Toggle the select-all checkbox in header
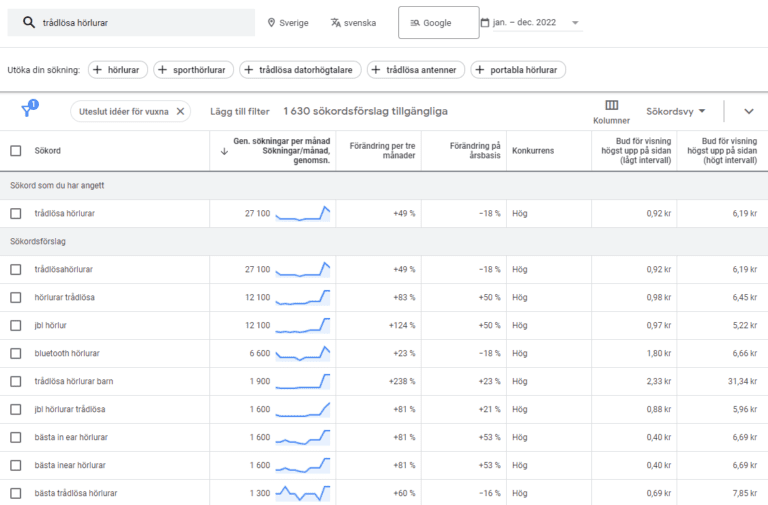This screenshot has height=505, width=768. [15, 151]
